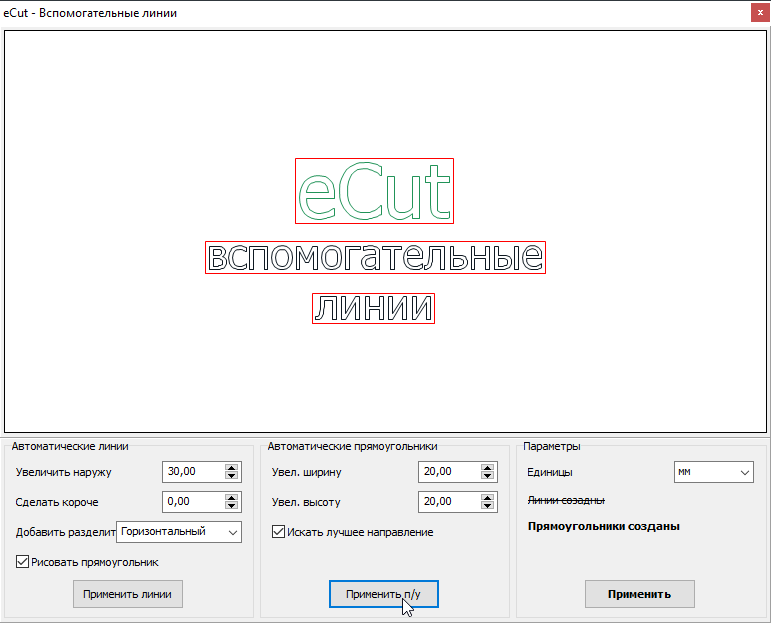
Task: Open the 'Единицы' units dropdown
Action: [x=713, y=472]
